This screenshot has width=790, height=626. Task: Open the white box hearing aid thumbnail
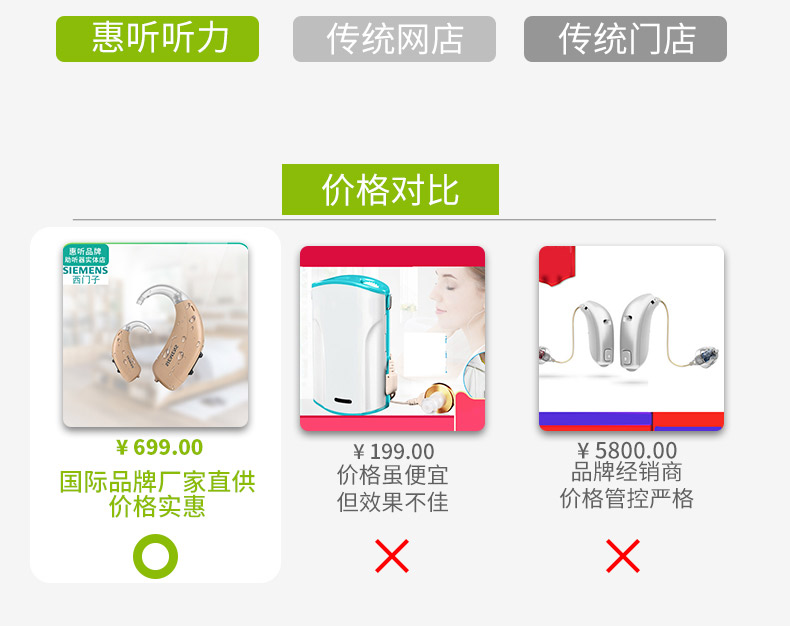[x=392, y=338]
